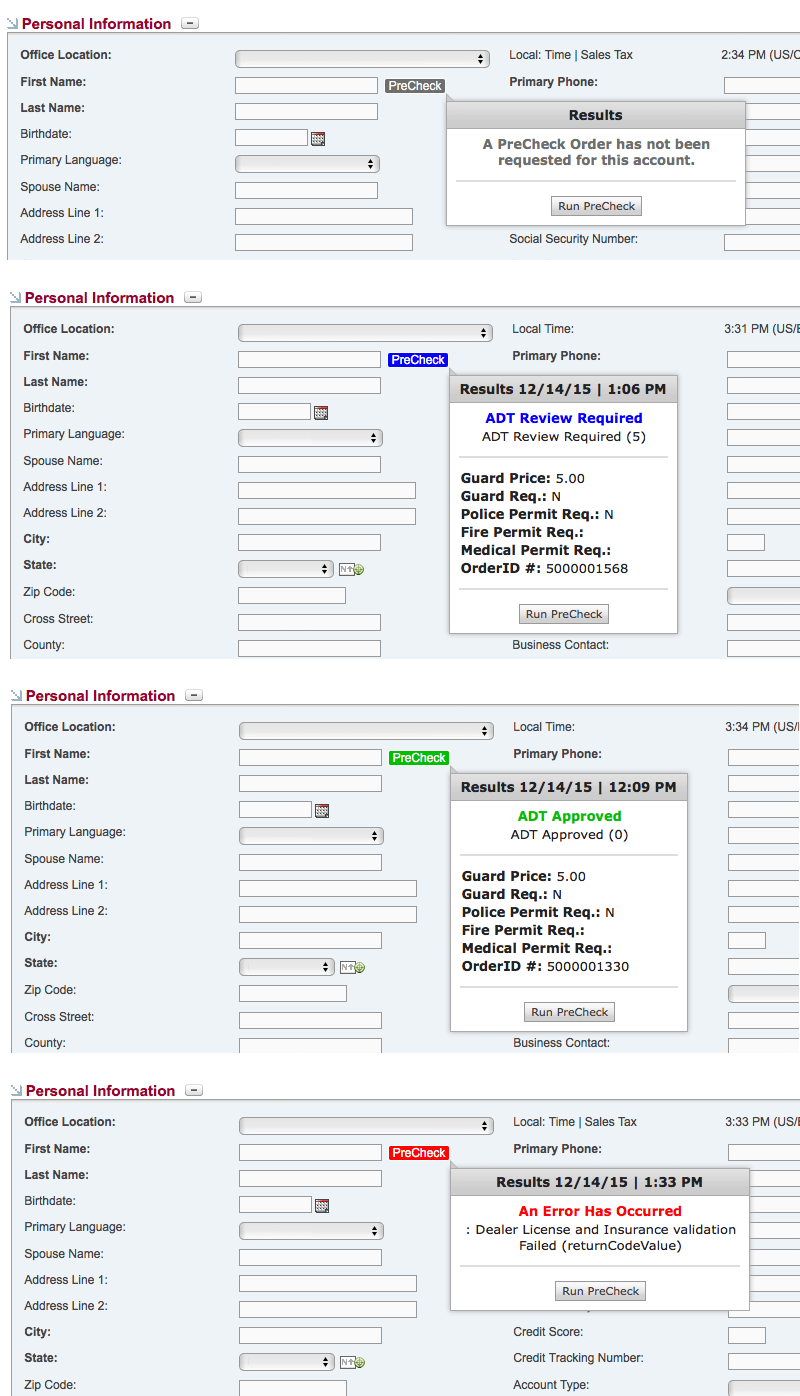Click First Name field next to green PreCheck
This screenshot has width=800, height=1396.
pos(310,758)
